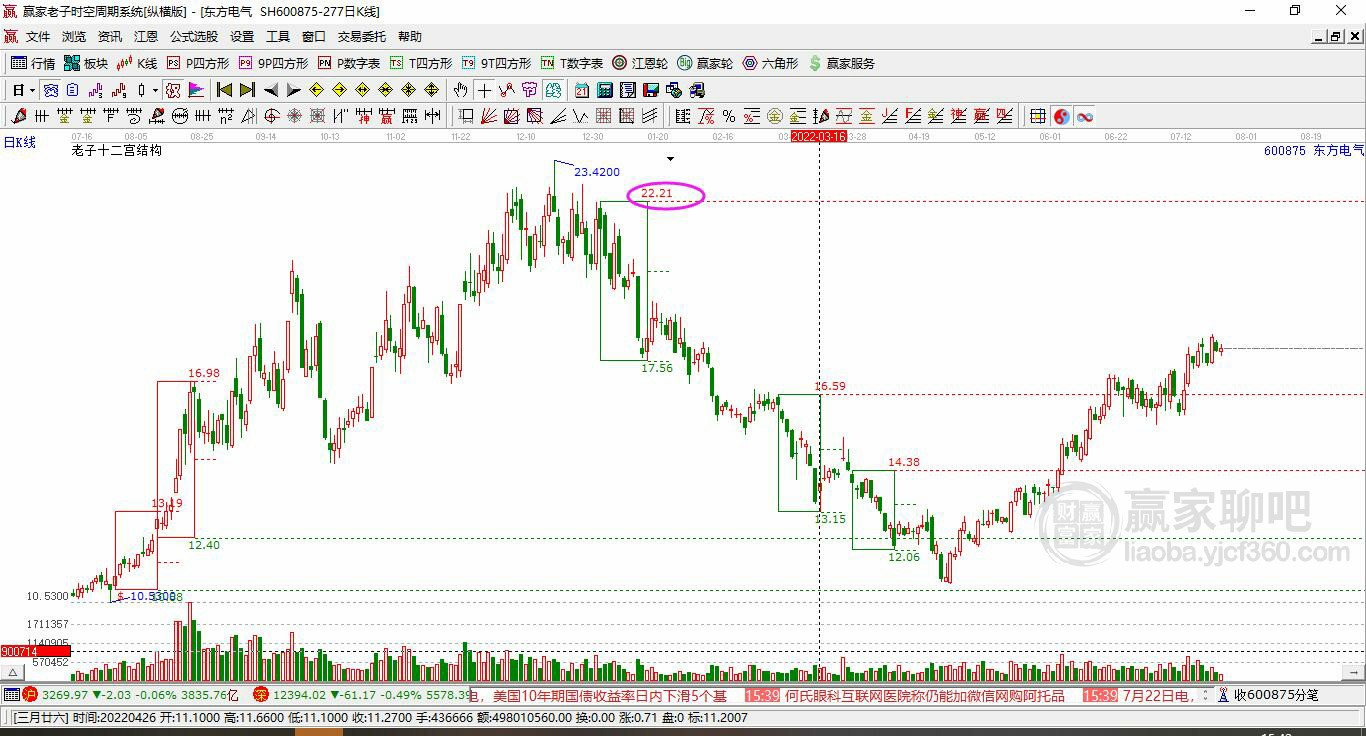Screen dimensions: 1366x736
Task: Click the red yin-yang icon
Action: 1061,116
